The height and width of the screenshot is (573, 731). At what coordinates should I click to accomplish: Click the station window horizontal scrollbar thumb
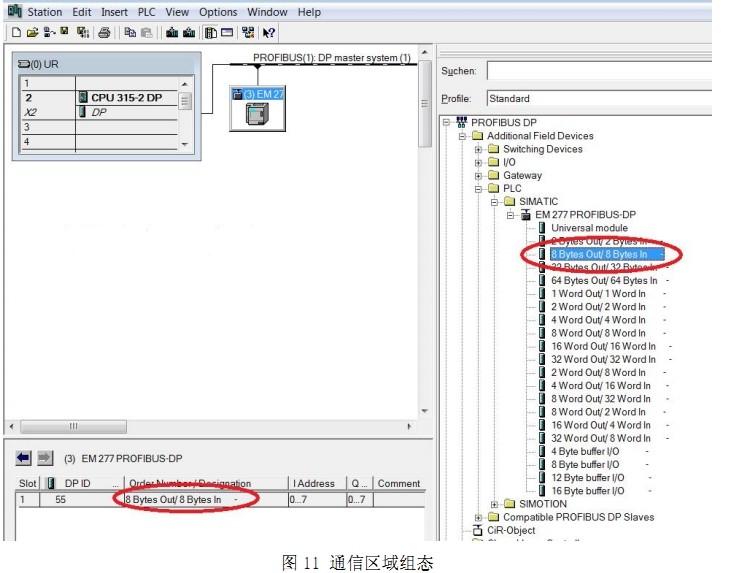73,426
